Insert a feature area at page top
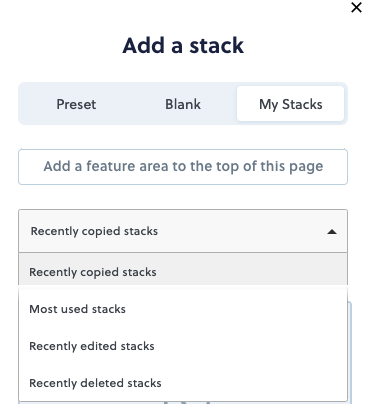365x404 pixels. (x=183, y=167)
